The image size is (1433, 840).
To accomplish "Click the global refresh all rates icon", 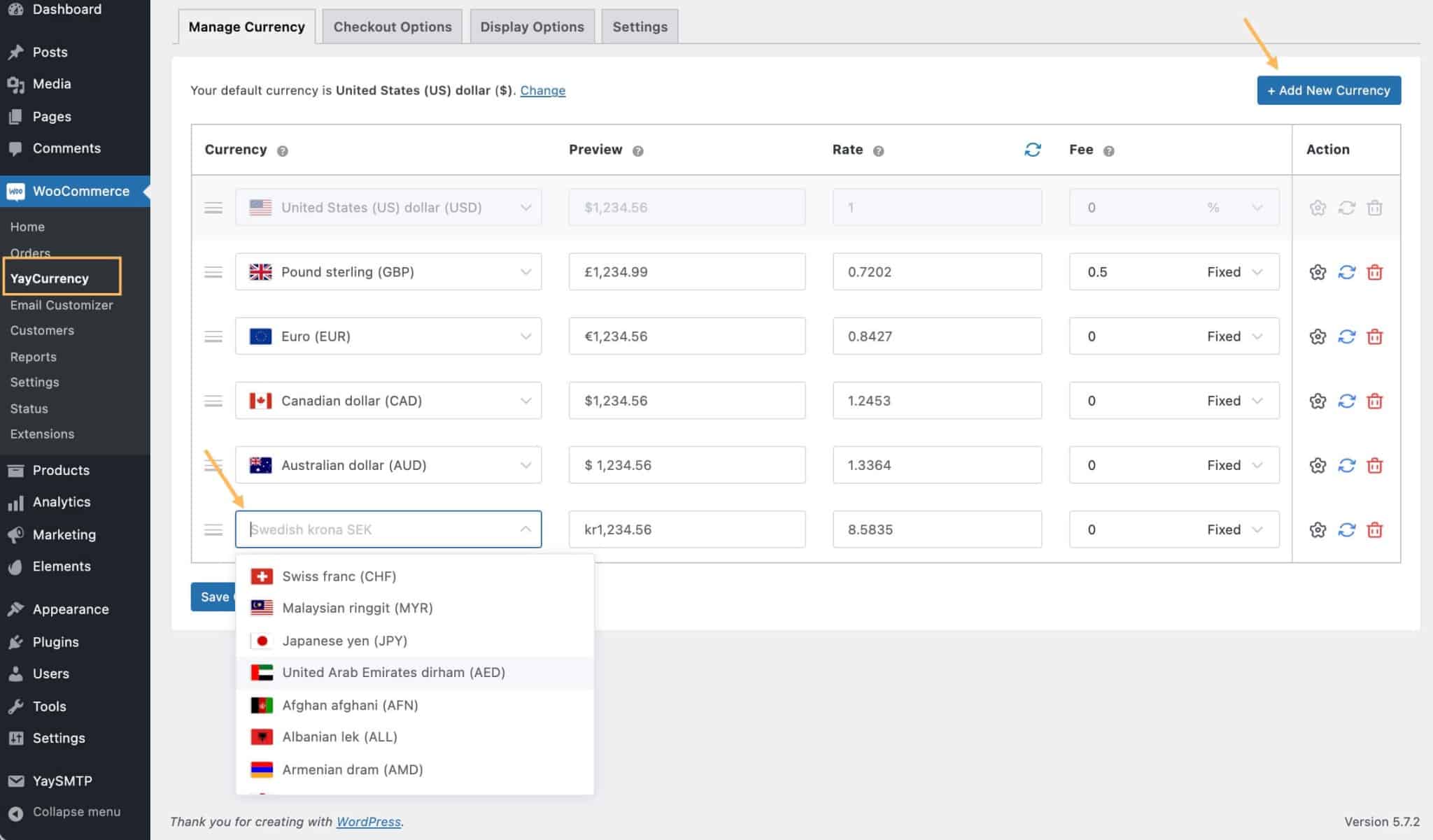I will (x=1032, y=149).
